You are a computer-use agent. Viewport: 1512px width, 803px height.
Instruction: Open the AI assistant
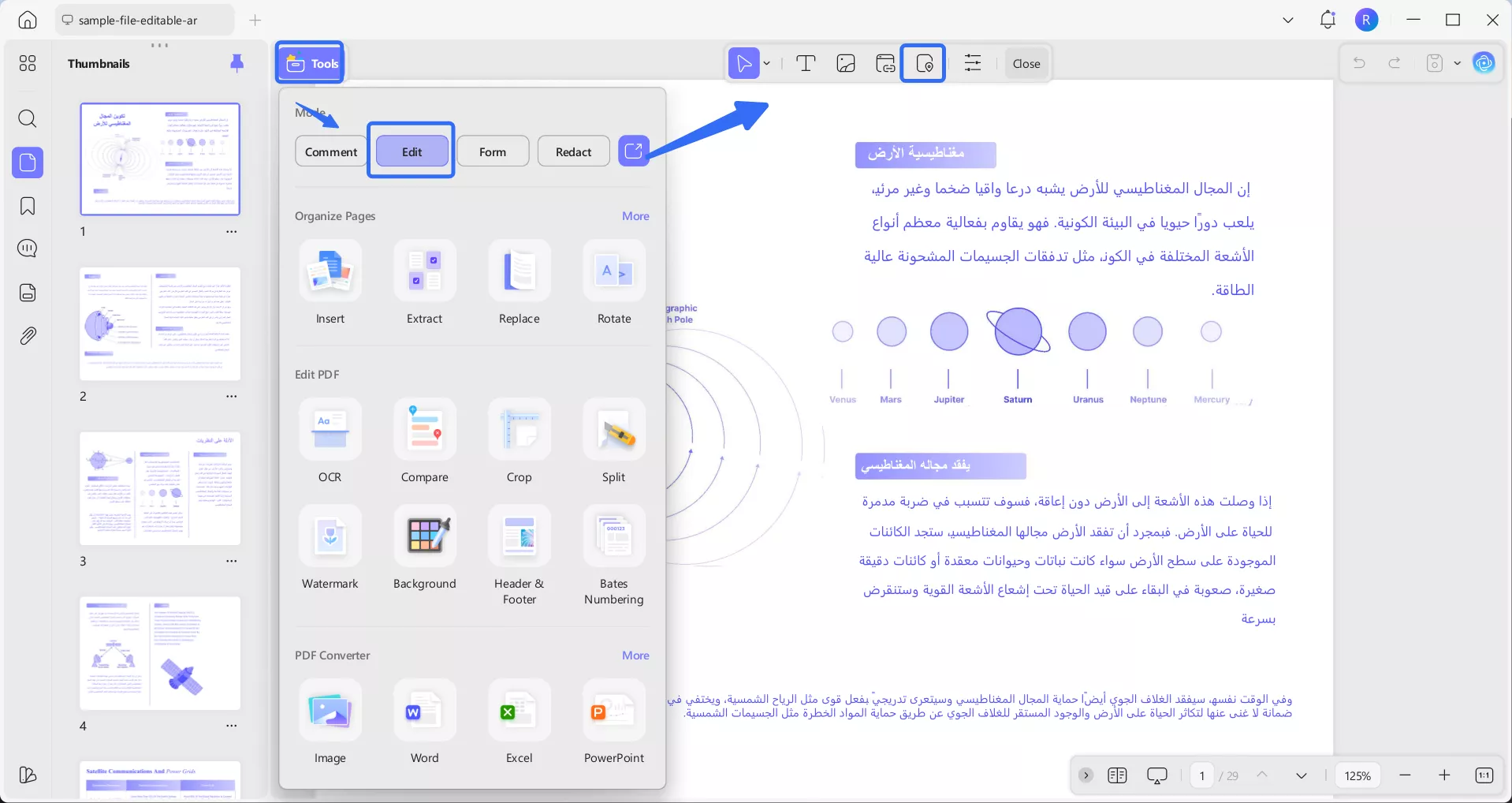click(1485, 63)
